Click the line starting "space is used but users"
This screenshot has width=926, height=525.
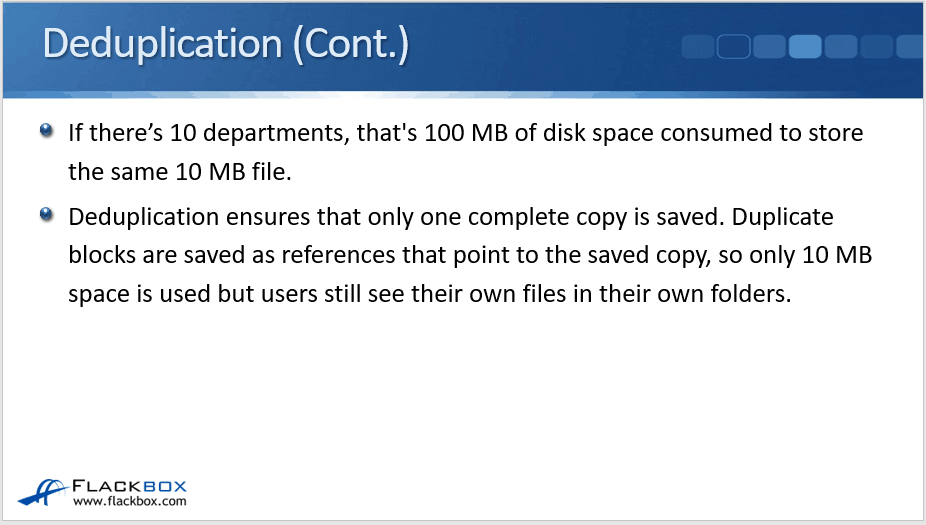(x=430, y=293)
